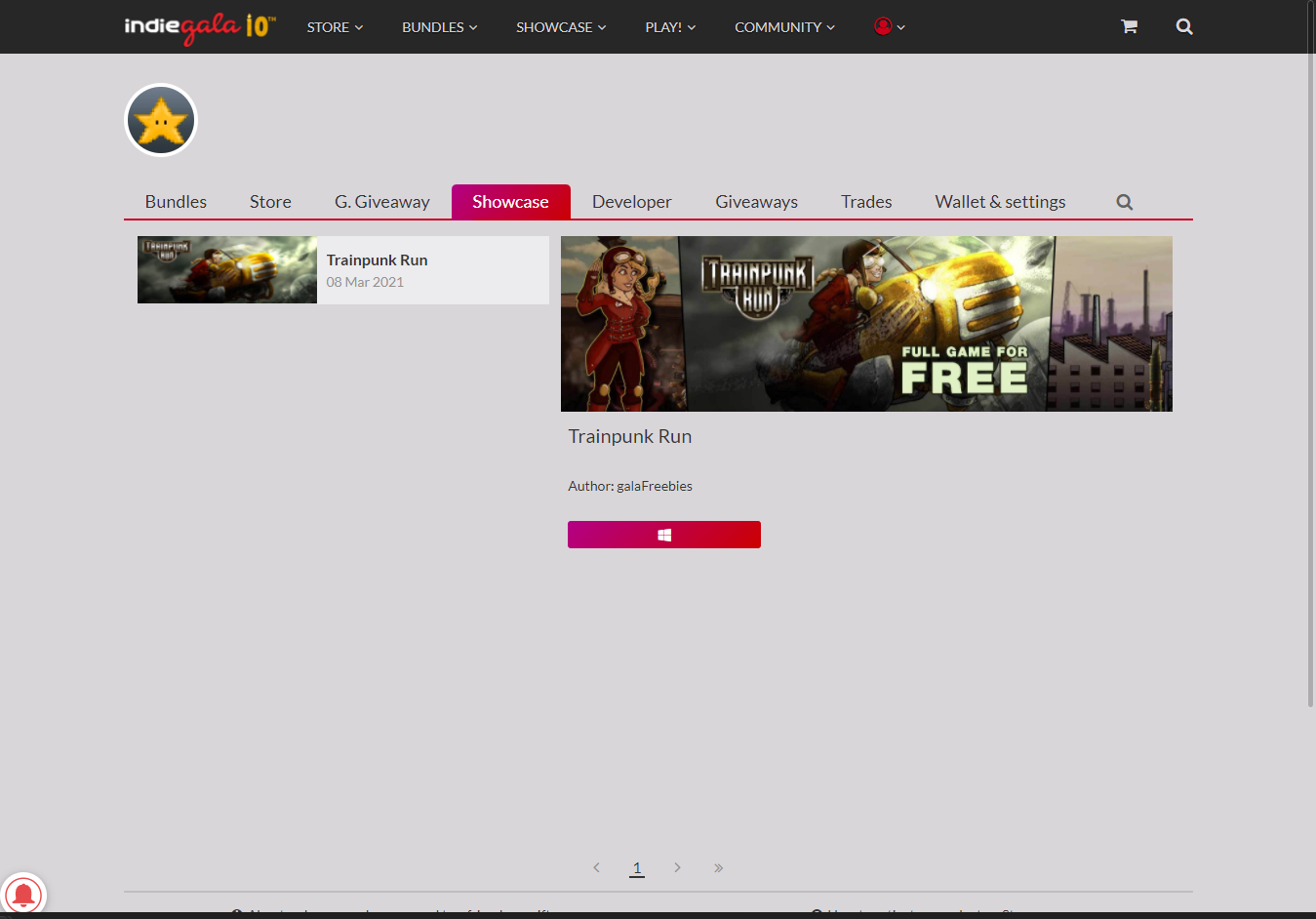Click the profile tabs search icon

coord(1125,202)
